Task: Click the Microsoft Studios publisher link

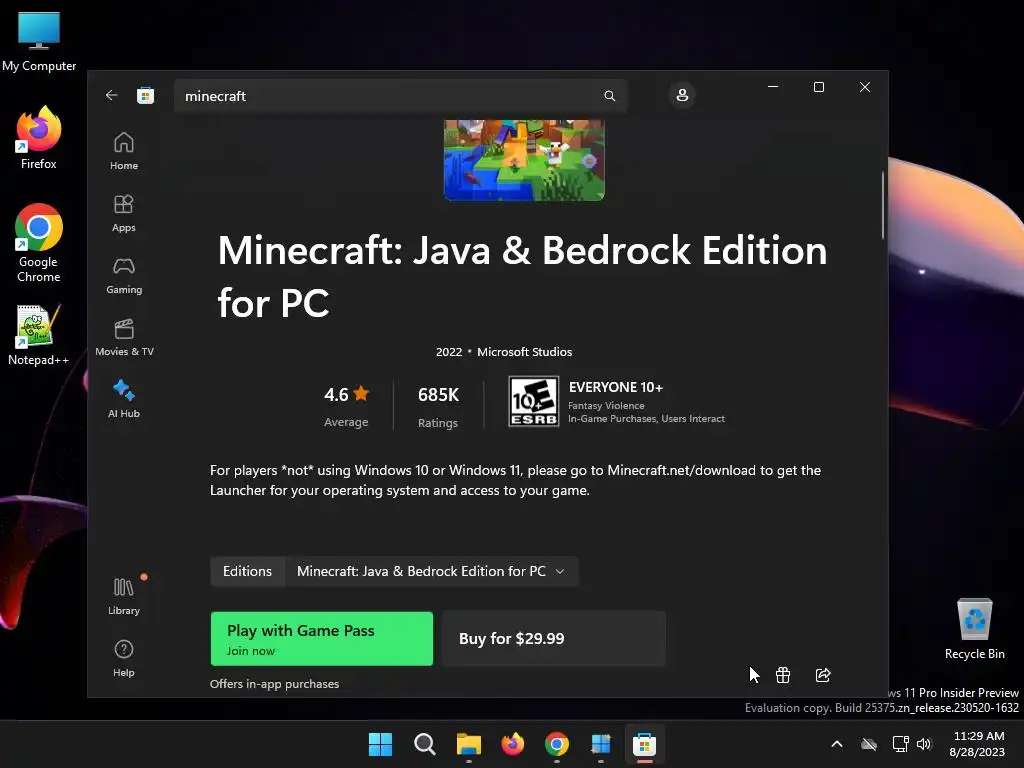Action: point(524,352)
